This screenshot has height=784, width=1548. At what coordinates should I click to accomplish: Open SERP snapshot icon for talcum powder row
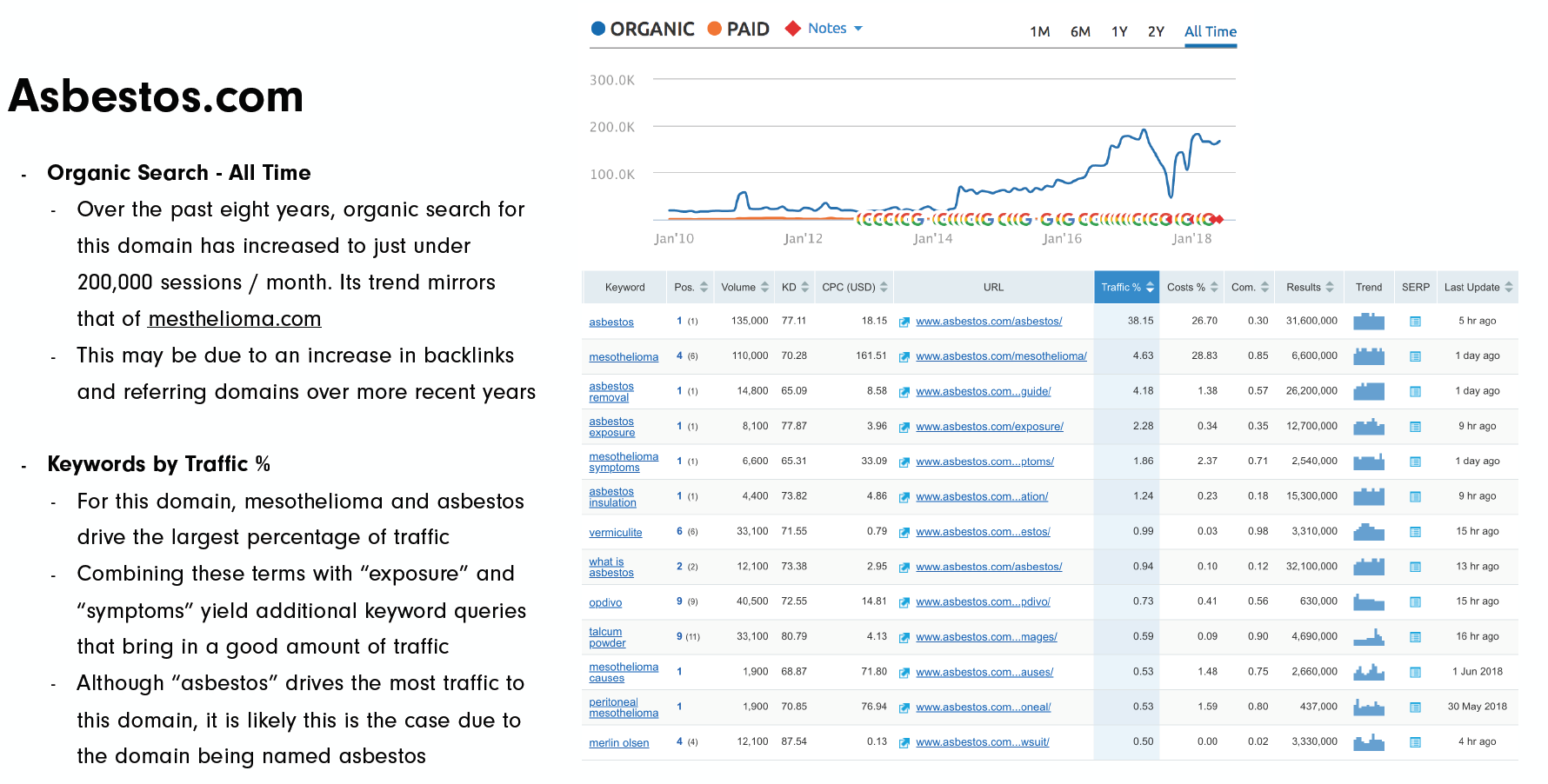(1415, 637)
